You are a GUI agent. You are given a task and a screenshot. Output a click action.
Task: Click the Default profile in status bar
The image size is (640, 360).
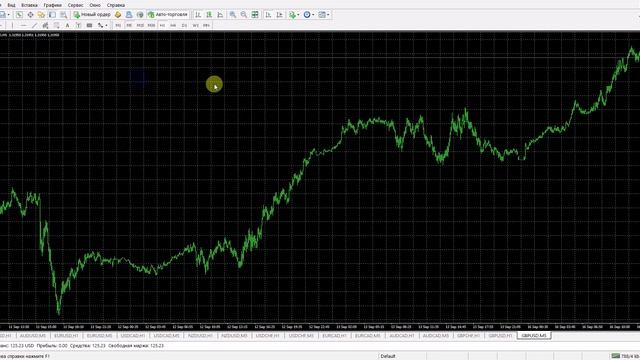[x=388, y=356]
